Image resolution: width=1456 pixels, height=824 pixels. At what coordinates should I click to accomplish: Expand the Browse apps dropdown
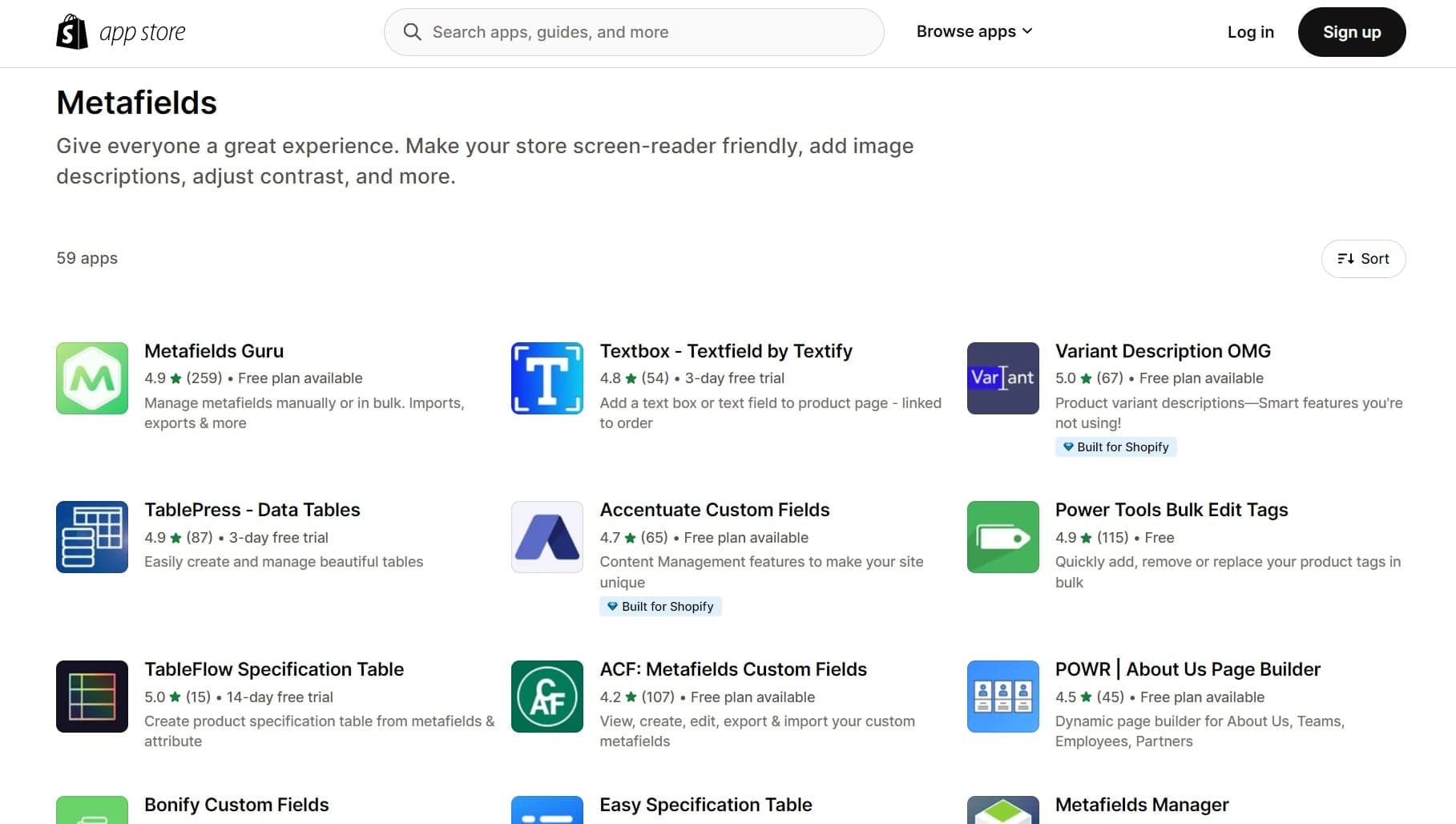[x=974, y=31]
